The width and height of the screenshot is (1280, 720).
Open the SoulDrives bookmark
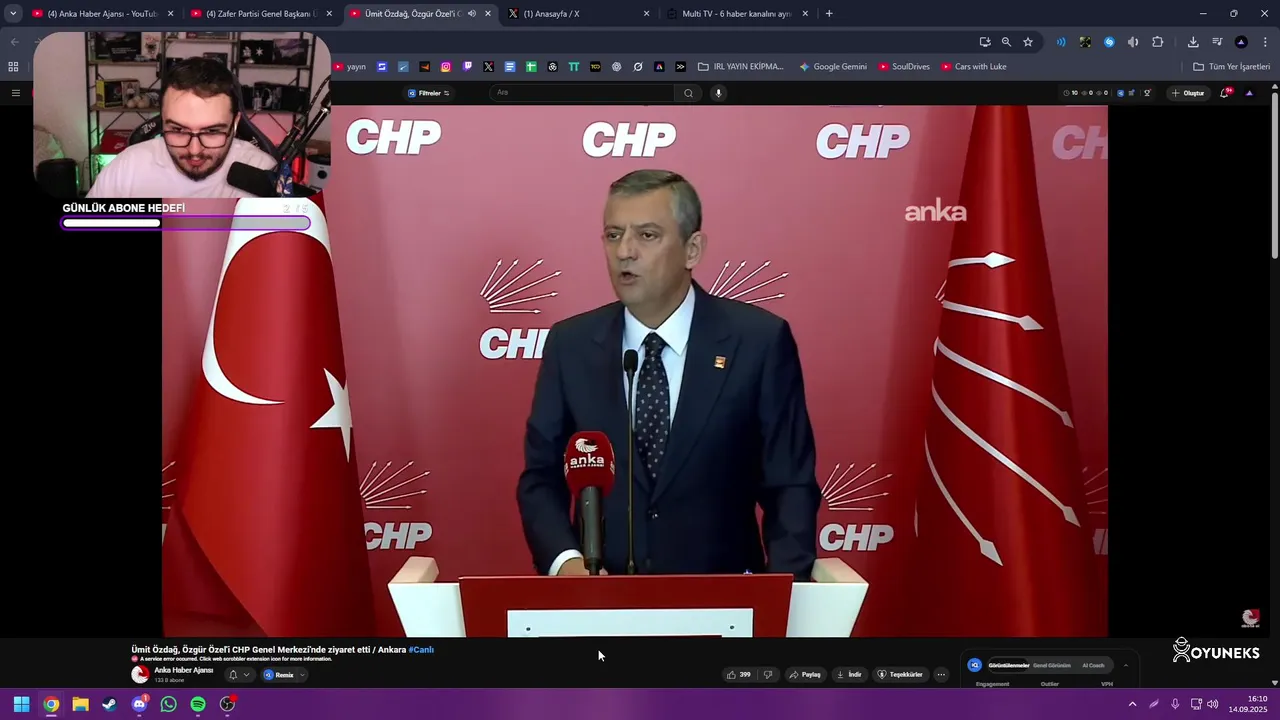[x=905, y=67]
